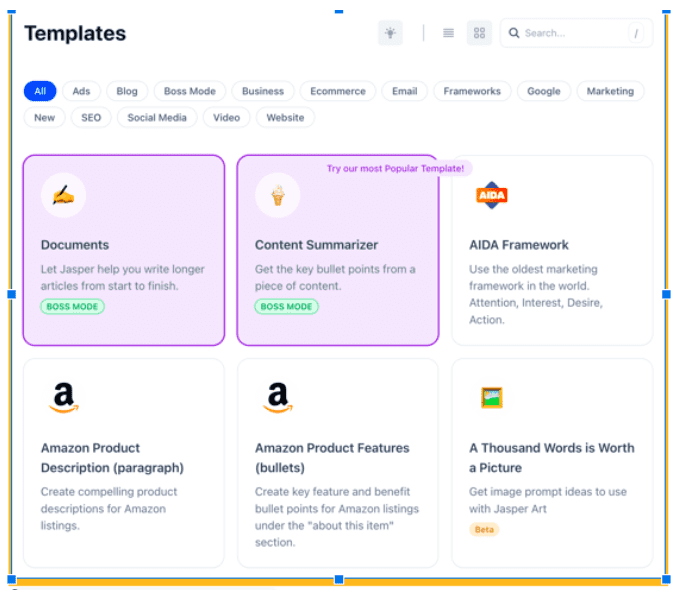Click the search magnifier icon

[x=514, y=33]
